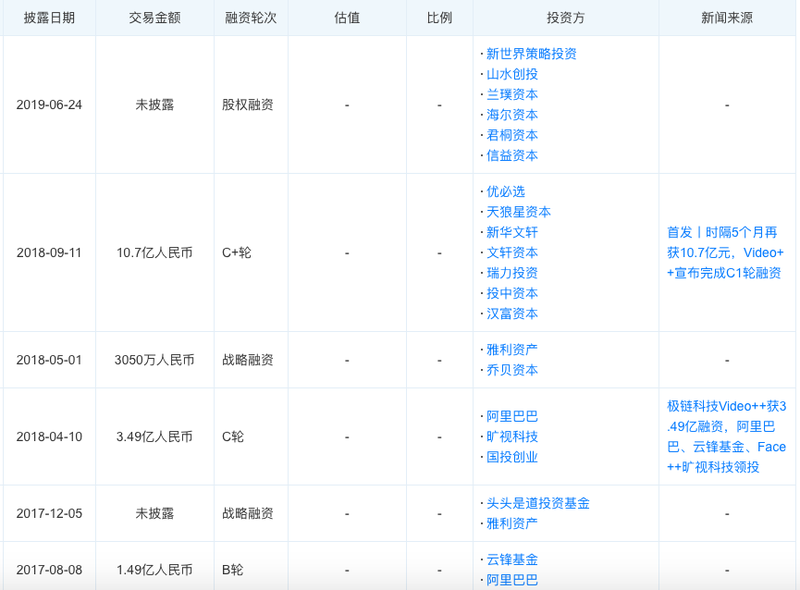Select the amount 10.7亿人民币

(x=155, y=253)
